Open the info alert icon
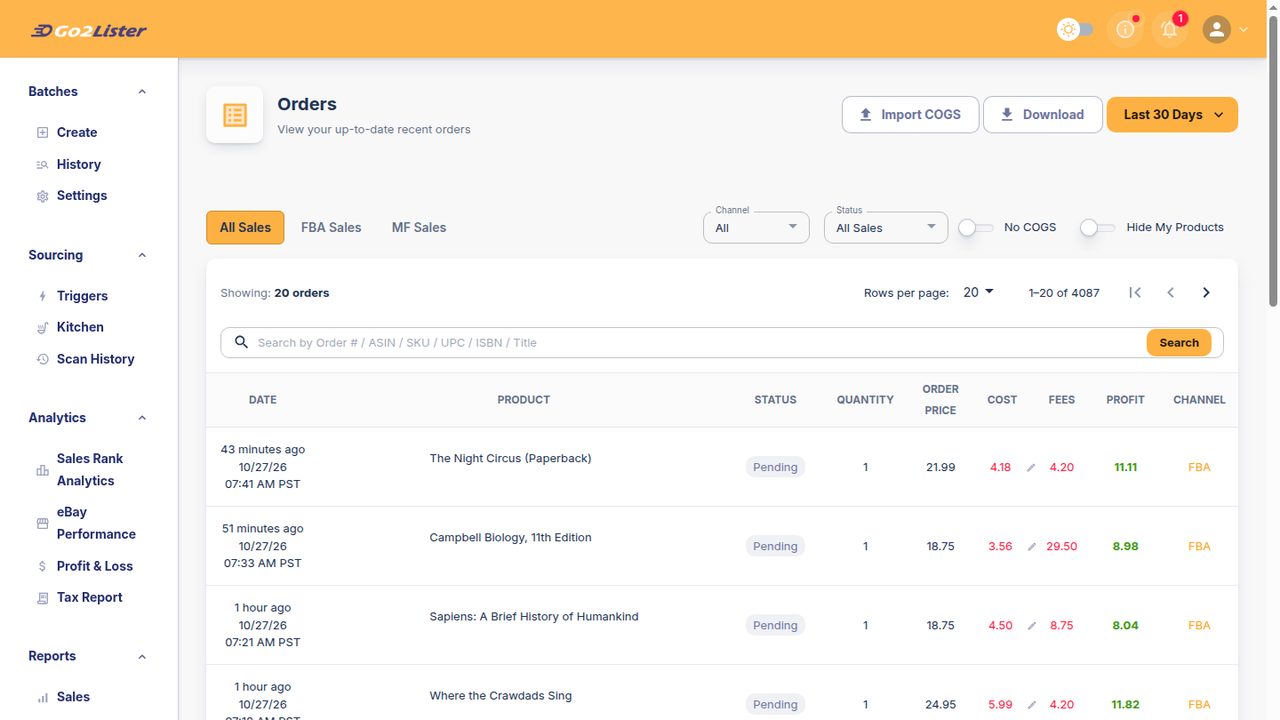 [x=1125, y=30]
